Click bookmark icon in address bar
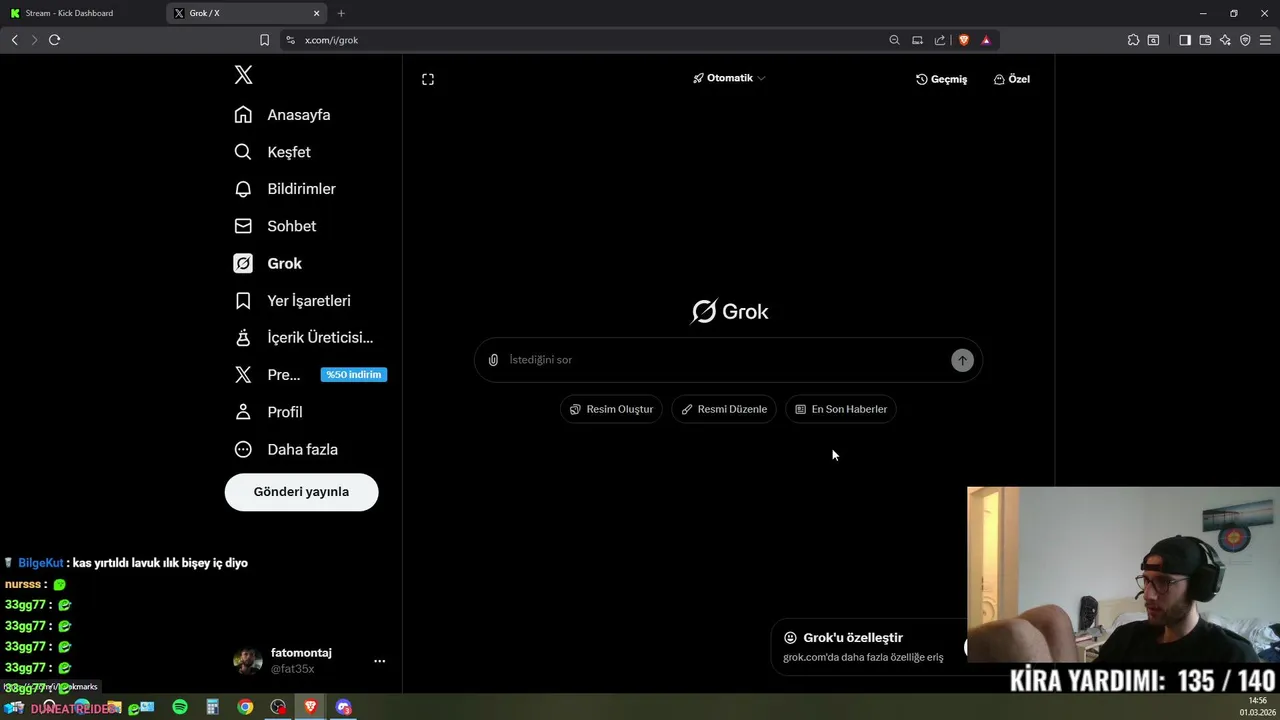This screenshot has width=1280, height=720. coord(264,40)
